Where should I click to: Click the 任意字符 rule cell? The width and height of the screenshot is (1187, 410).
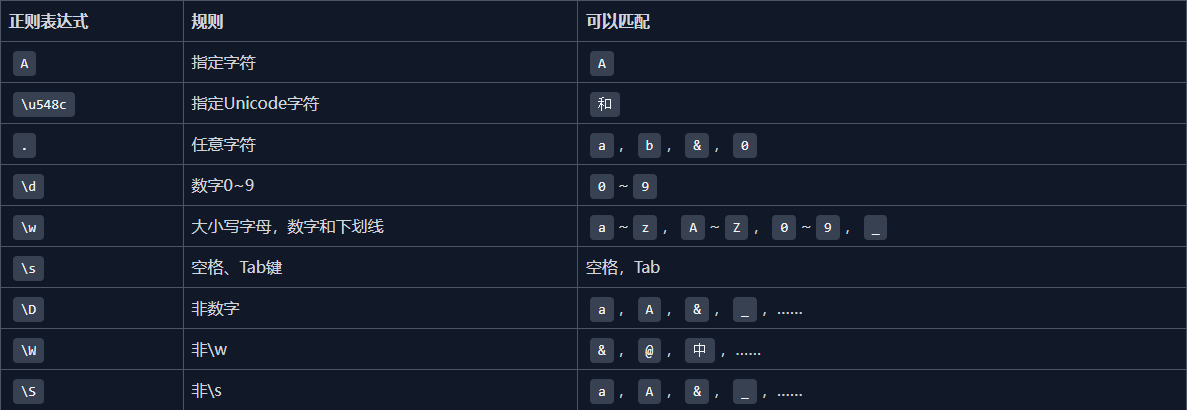pyautogui.click(x=224, y=145)
